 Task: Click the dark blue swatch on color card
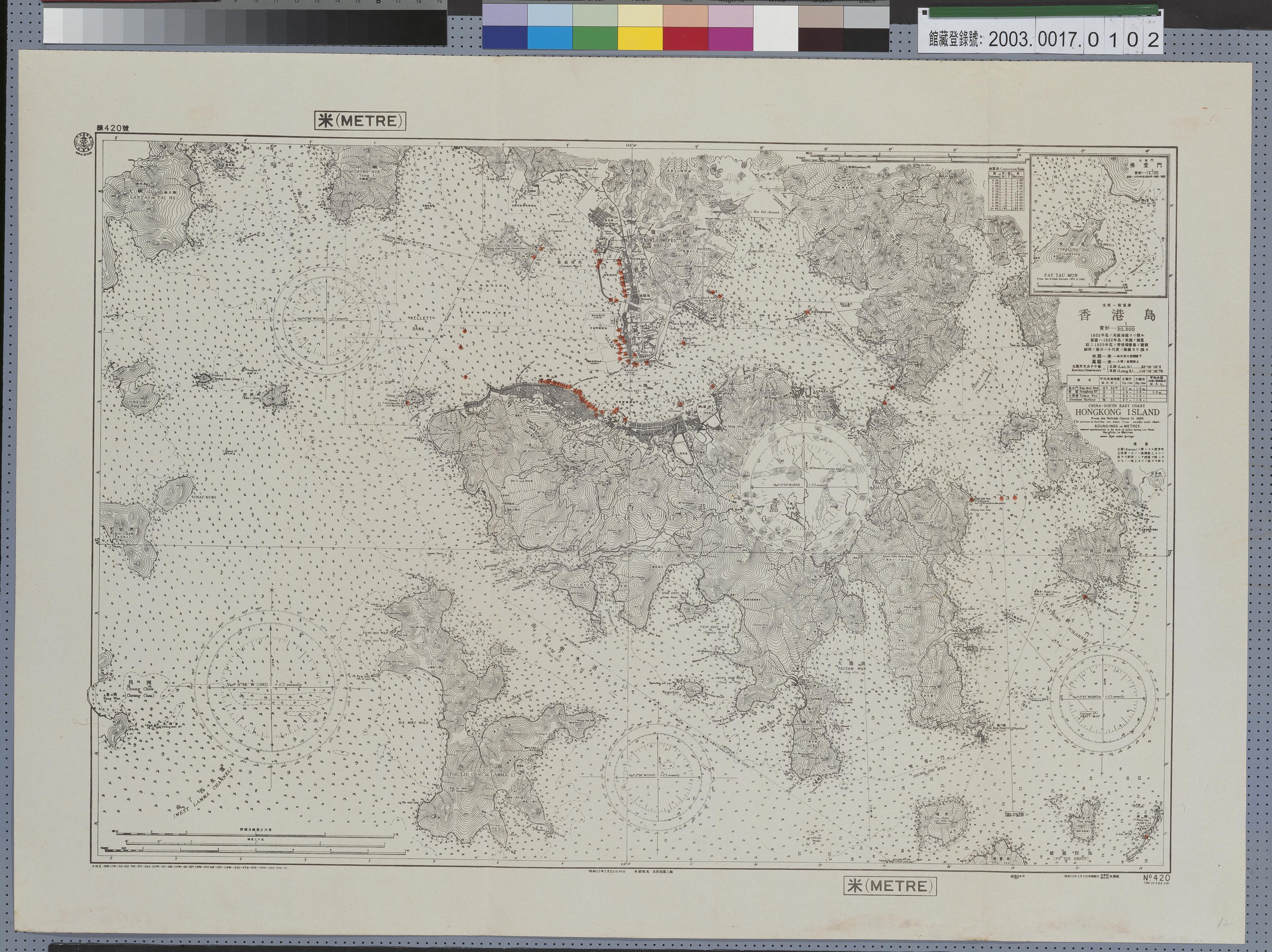504,38
